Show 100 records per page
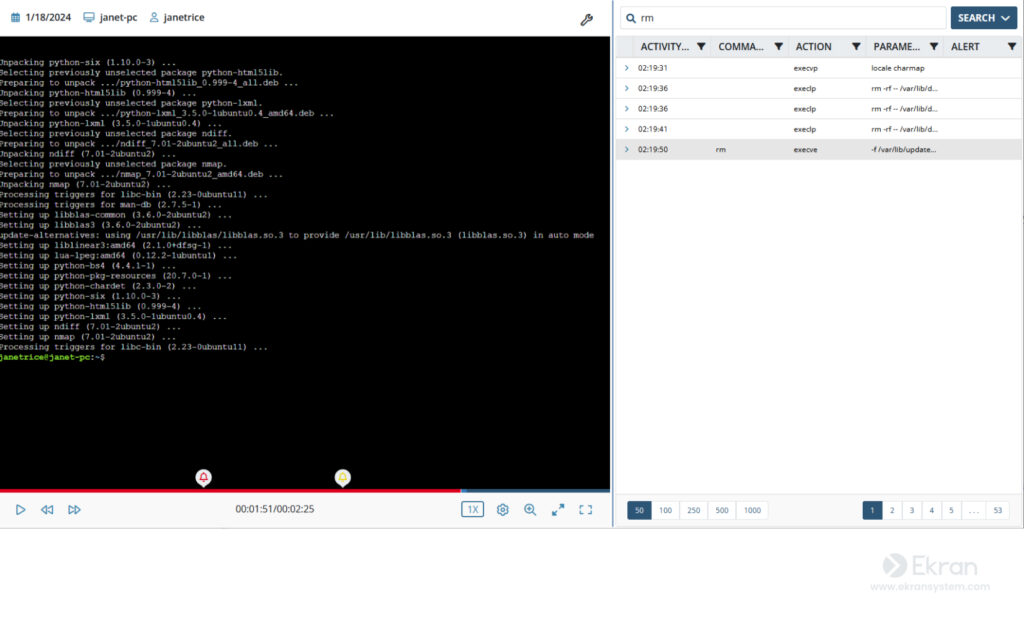The width and height of the screenshot is (1024, 619). [665, 510]
